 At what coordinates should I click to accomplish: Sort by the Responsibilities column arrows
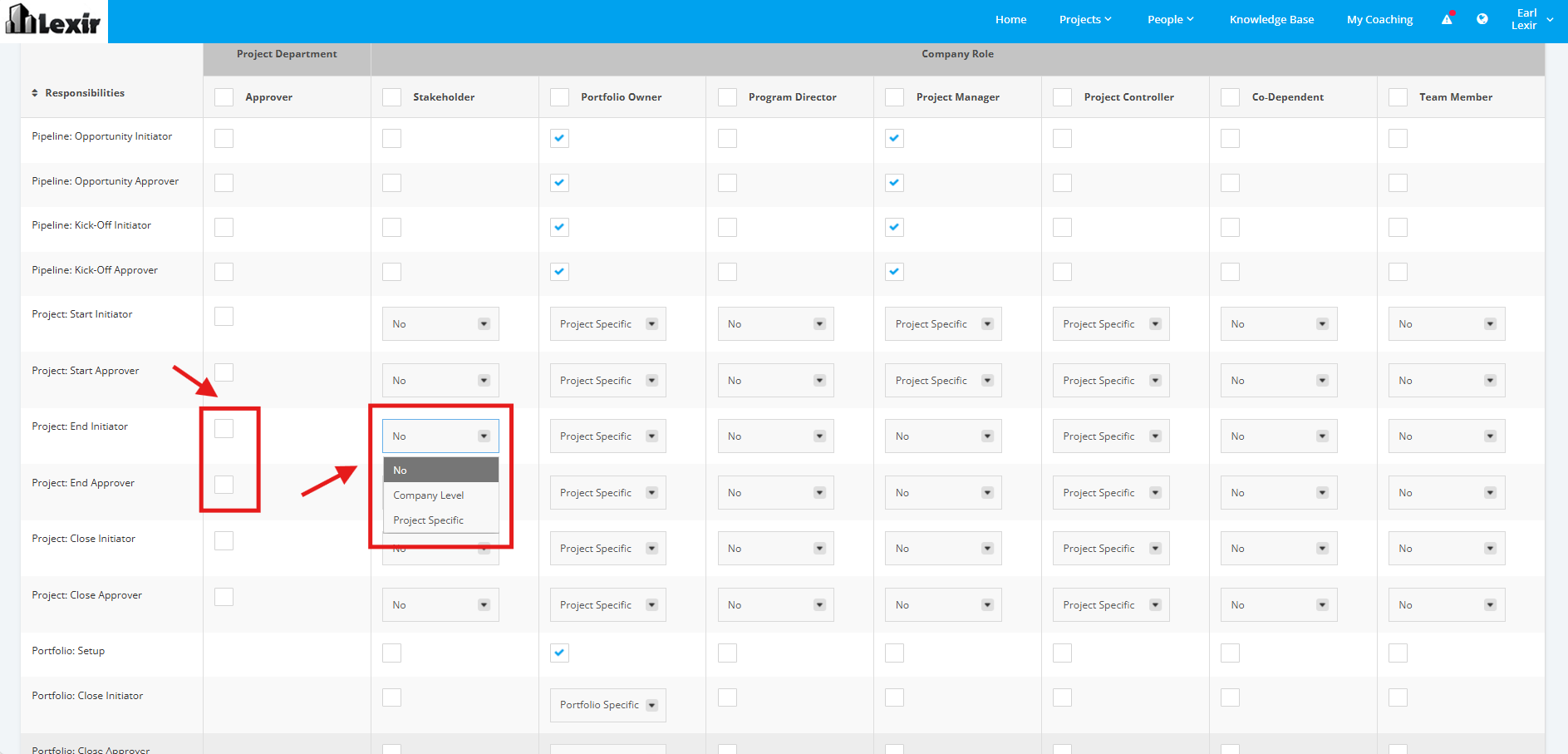tap(35, 93)
